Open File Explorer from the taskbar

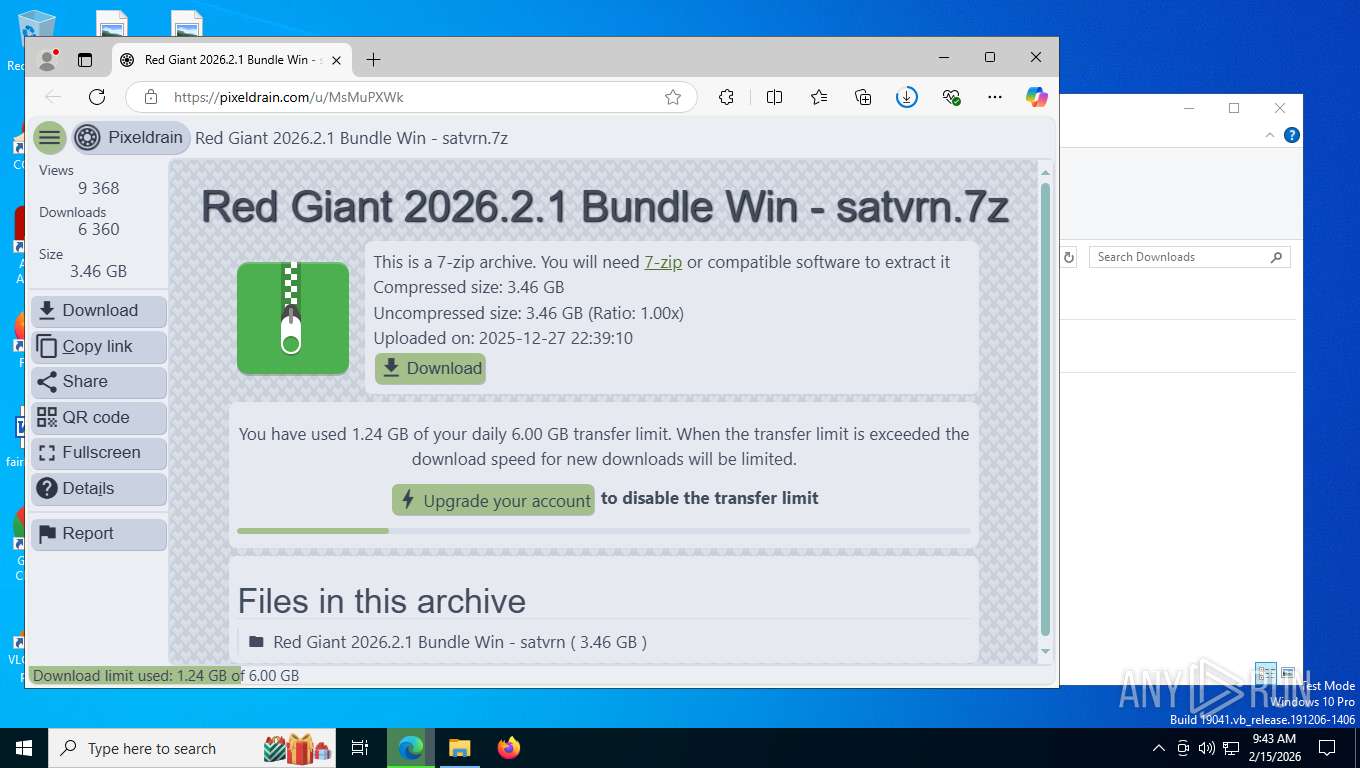(x=459, y=748)
